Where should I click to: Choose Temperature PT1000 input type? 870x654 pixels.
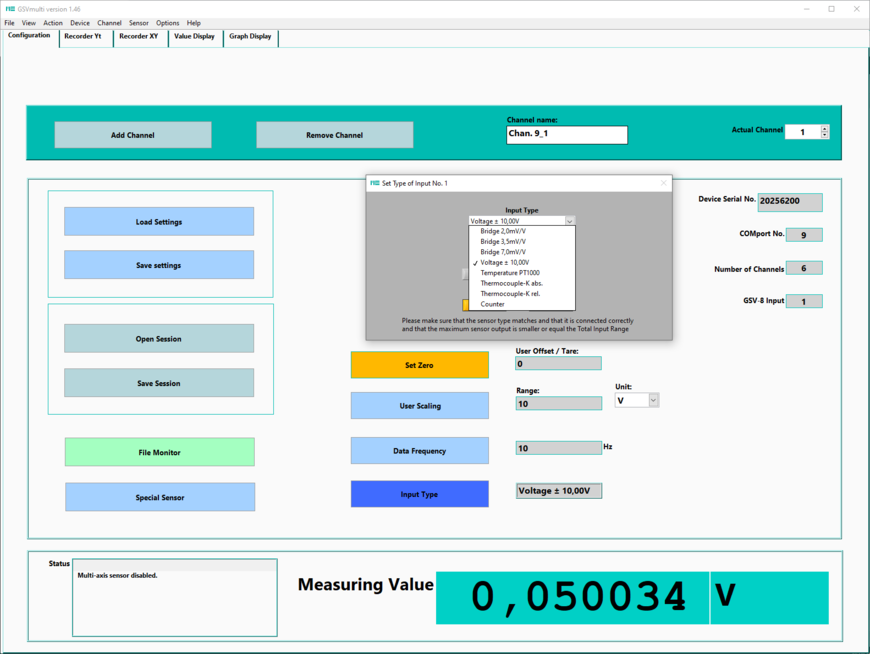click(509, 273)
